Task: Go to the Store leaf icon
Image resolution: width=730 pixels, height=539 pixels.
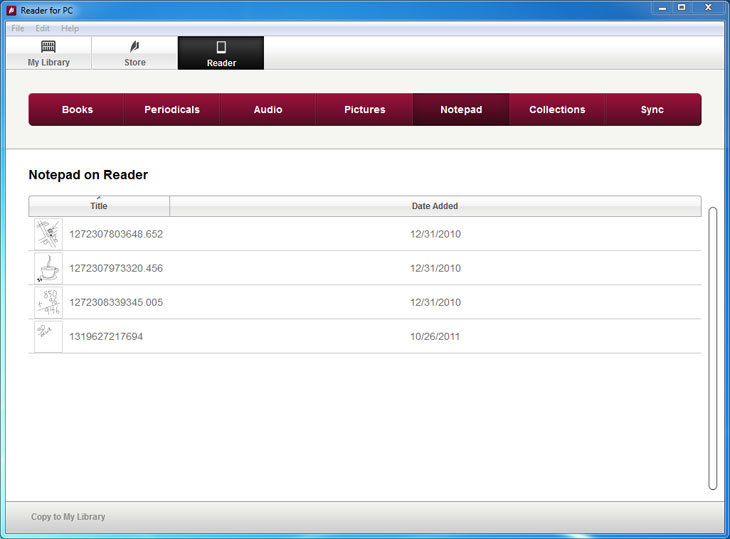Action: (134, 47)
